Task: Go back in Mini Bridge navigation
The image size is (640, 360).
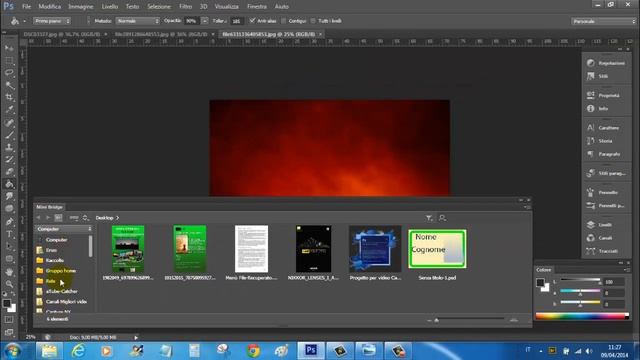Action: point(39,218)
